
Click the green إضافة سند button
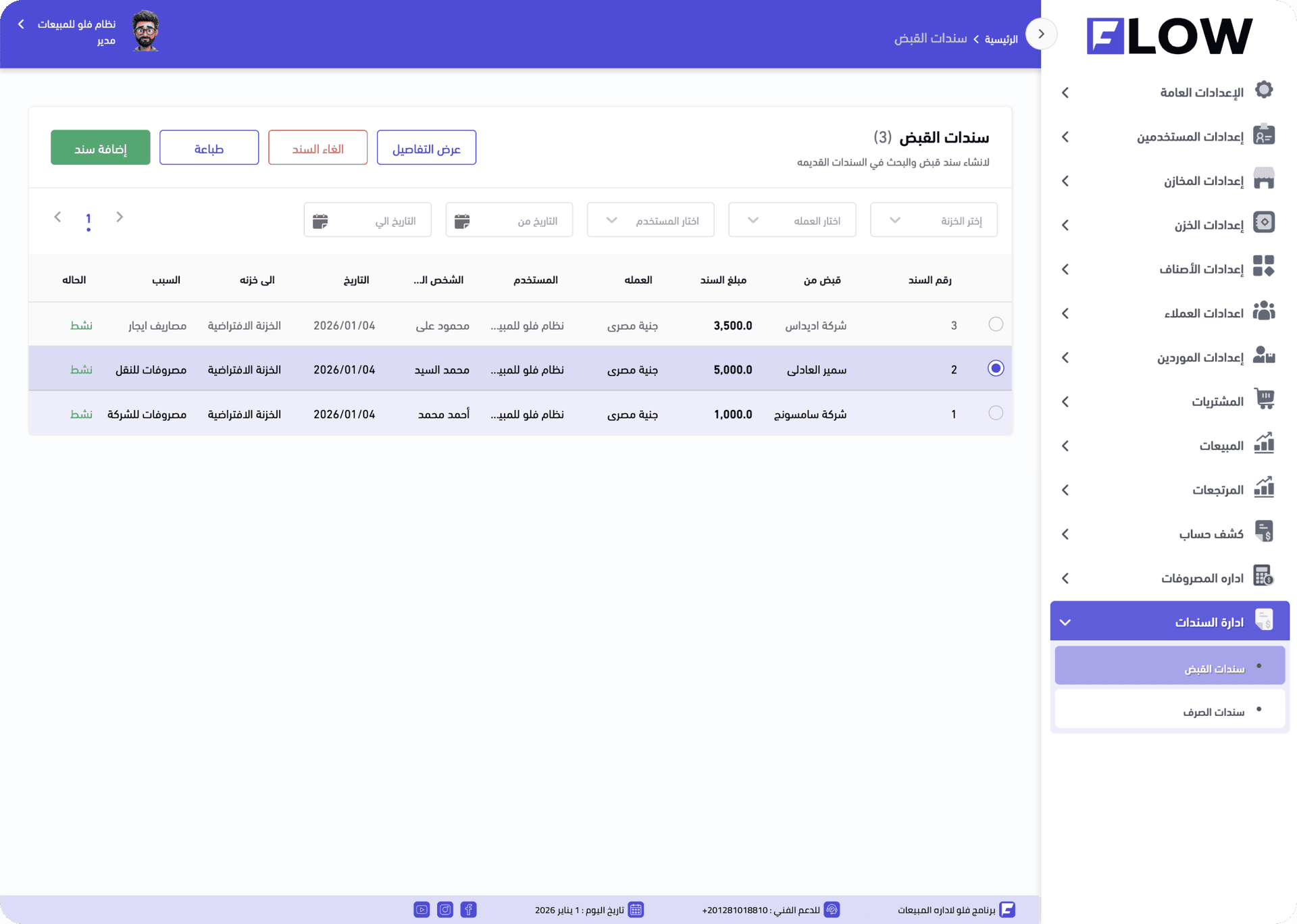[101, 148]
